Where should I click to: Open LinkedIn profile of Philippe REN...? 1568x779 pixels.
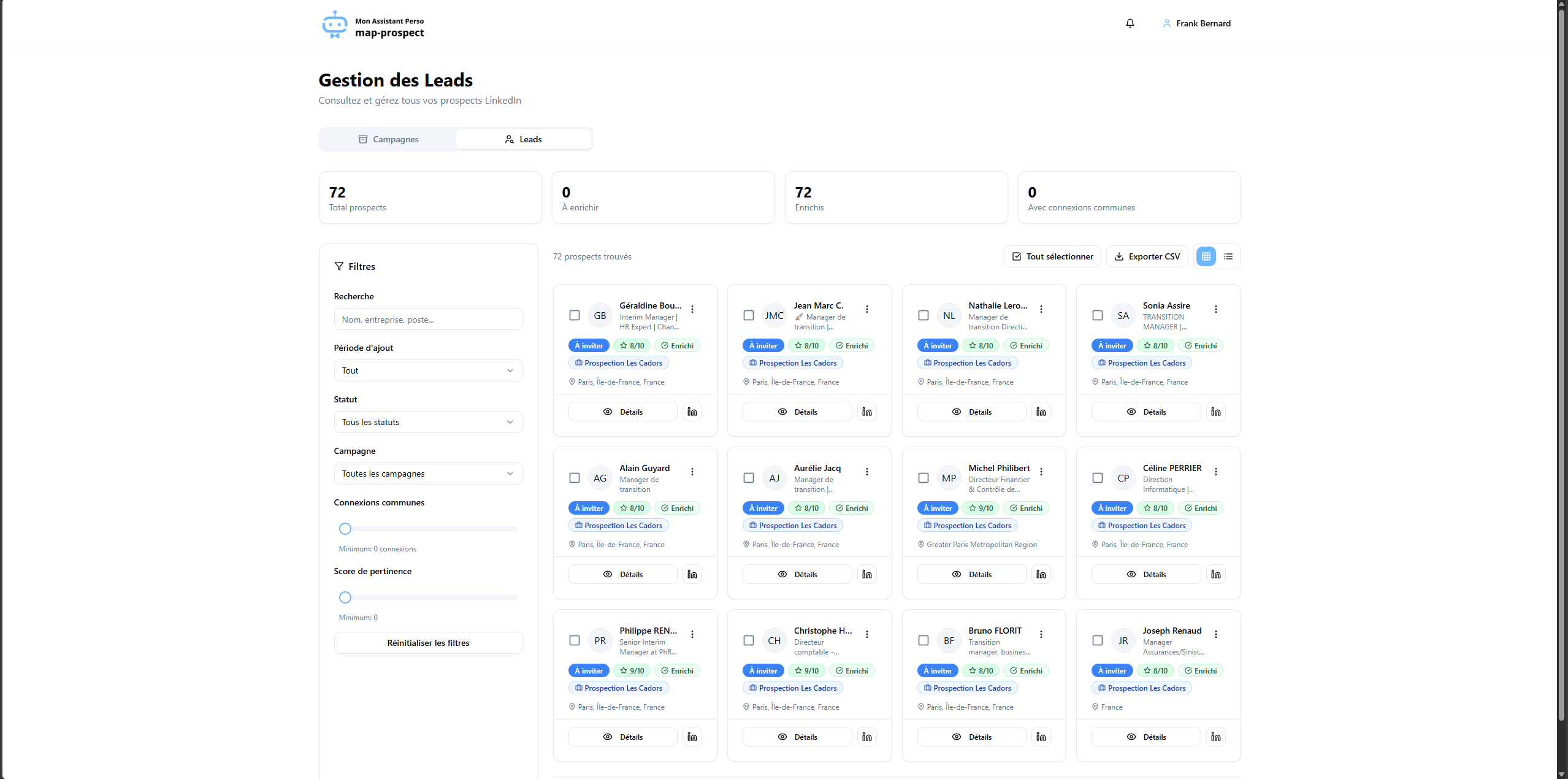(x=692, y=737)
